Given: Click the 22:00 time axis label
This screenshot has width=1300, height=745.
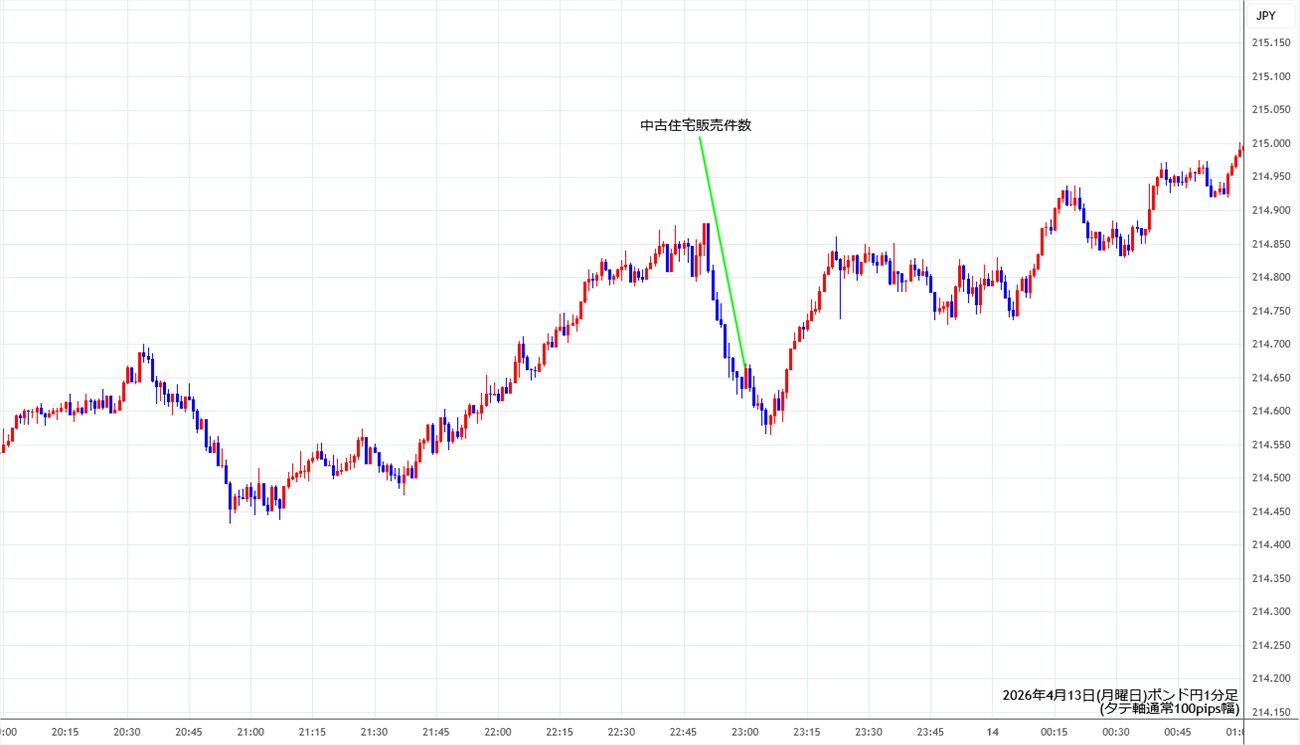Looking at the screenshot, I should (x=498, y=732).
